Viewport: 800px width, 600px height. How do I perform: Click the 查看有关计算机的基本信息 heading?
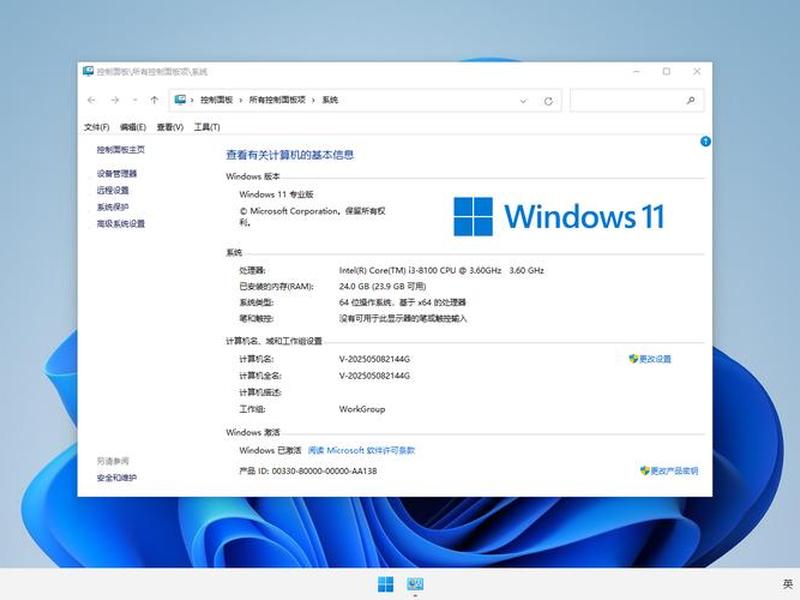[290, 155]
